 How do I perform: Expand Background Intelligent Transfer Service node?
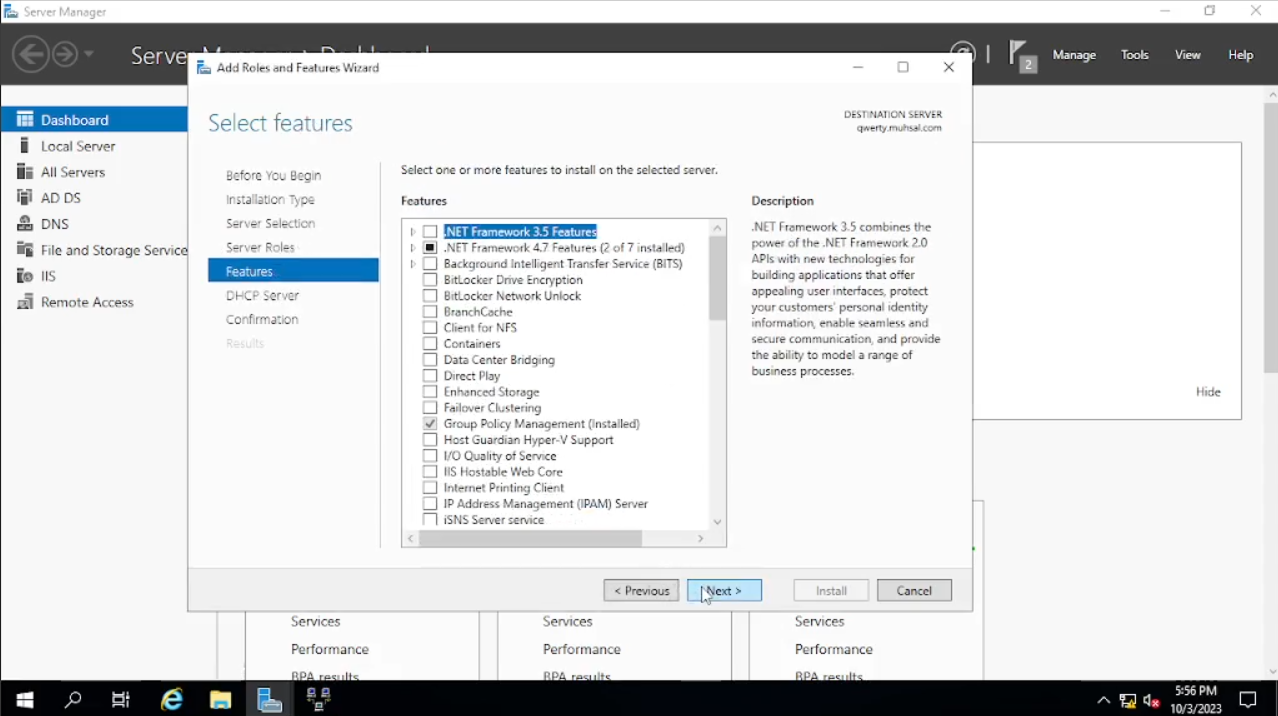click(x=413, y=264)
